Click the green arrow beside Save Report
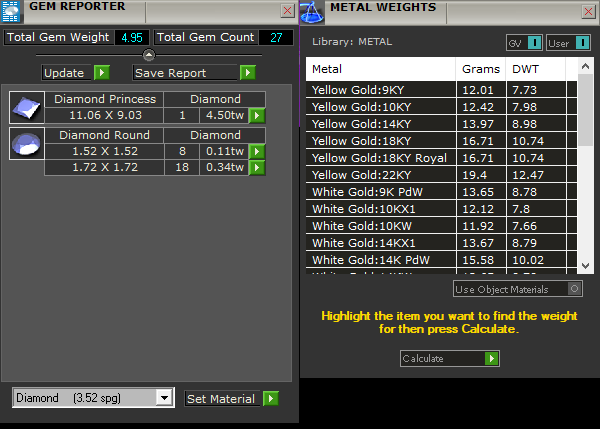Viewport: 600px width, 429px height. pos(247,73)
